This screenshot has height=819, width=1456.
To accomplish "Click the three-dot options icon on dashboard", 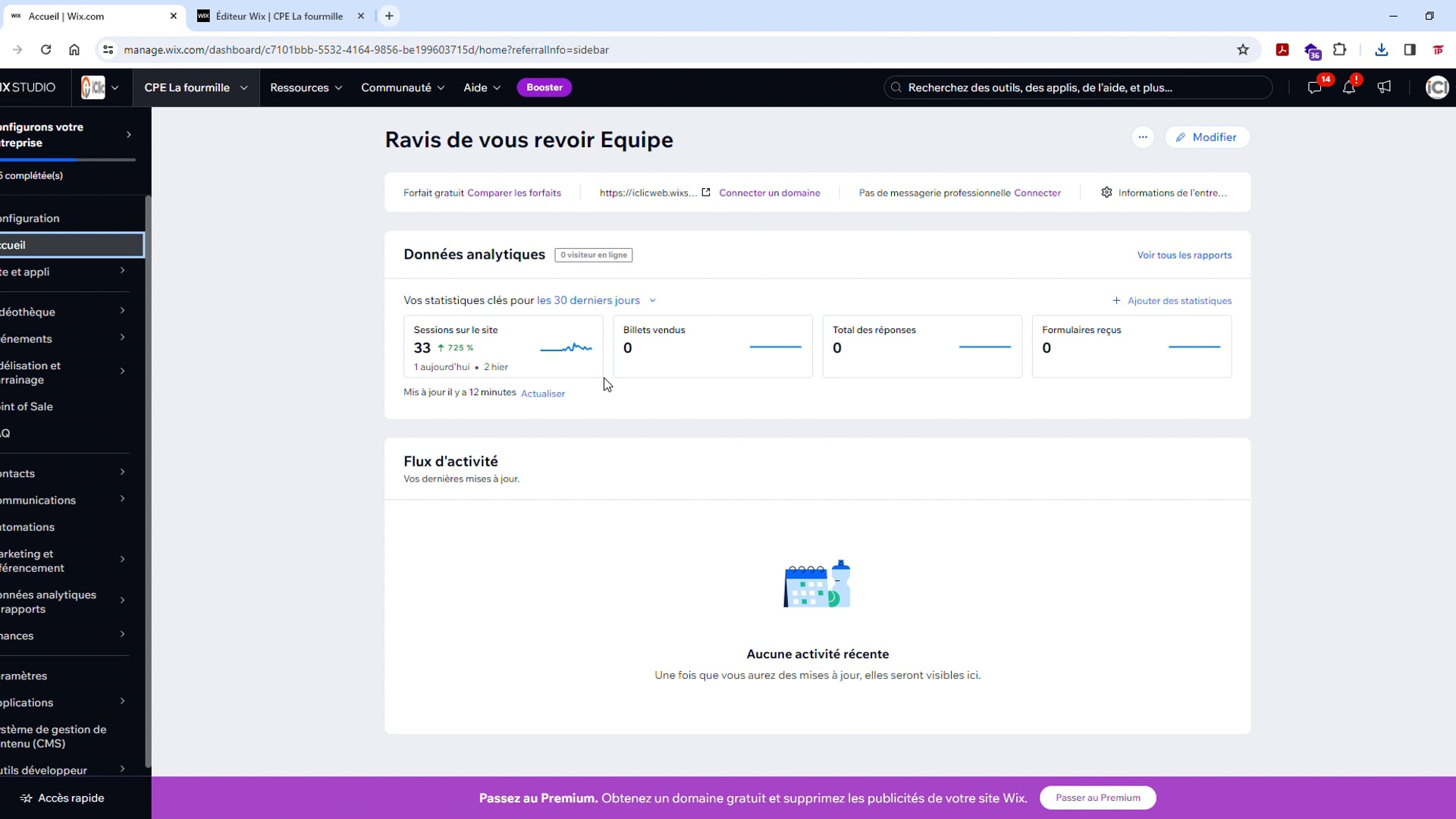I will pos(1145,137).
